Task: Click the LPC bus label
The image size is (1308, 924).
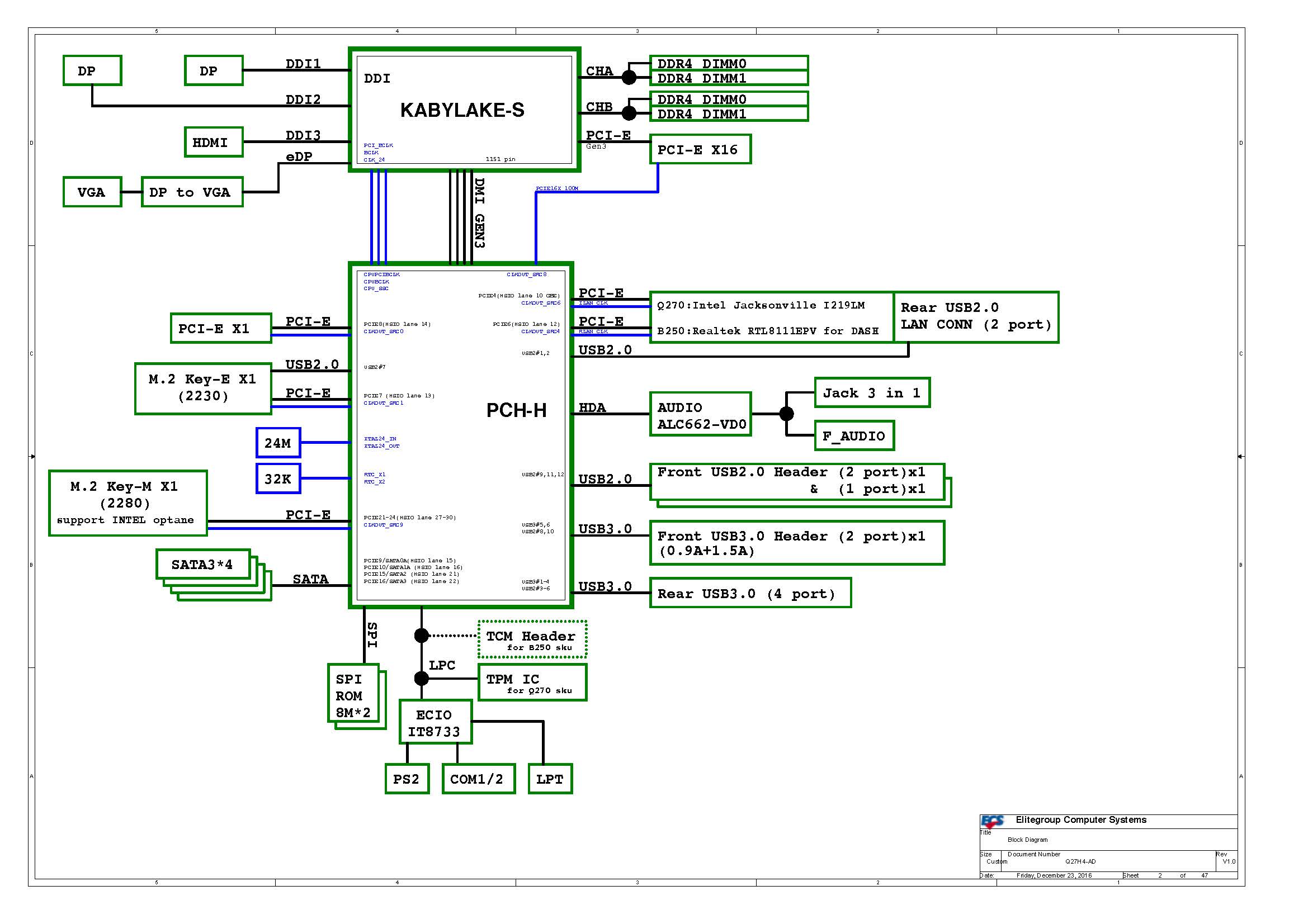Action: coord(442,665)
